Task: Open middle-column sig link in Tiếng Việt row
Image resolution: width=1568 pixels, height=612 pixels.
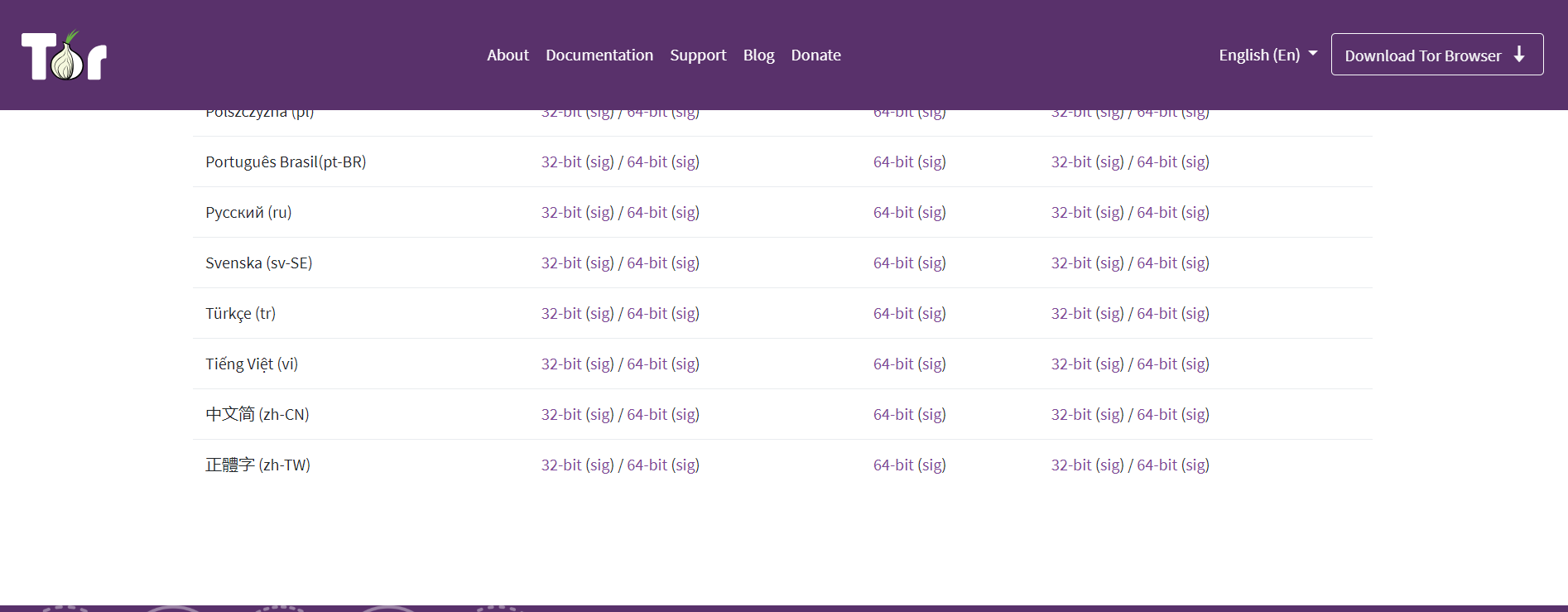Action: (931, 364)
